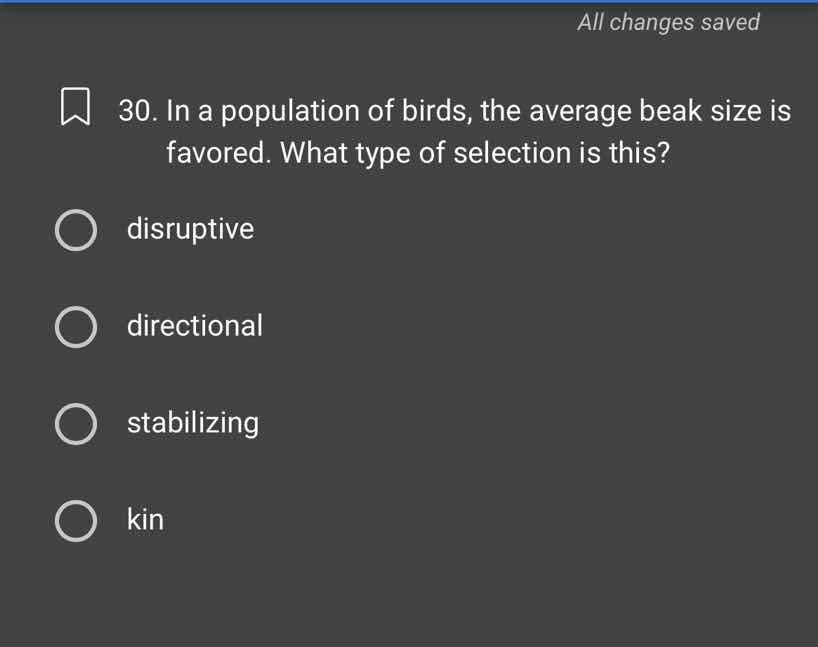818x647 pixels.
Task: Click the answer label 'disruptive'
Action: (191, 230)
